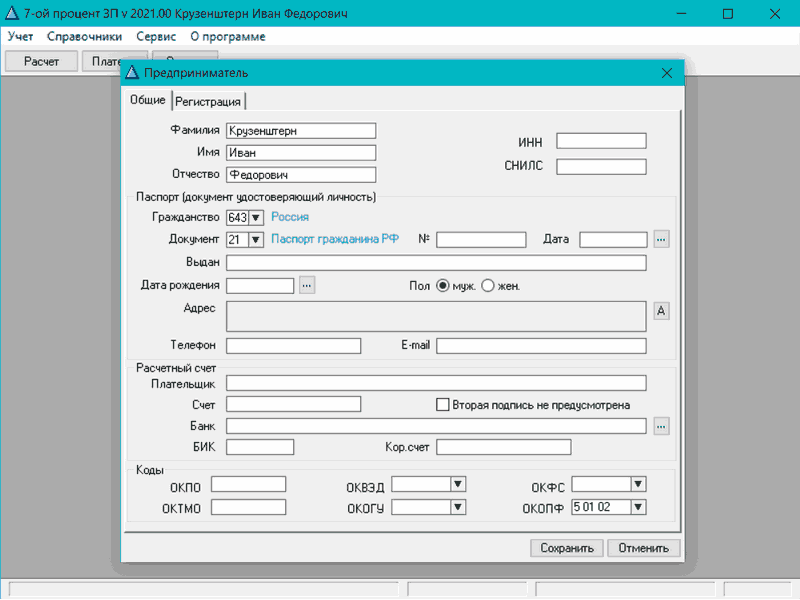
Task: Expand the Гражданство dropdown
Action: [x=255, y=217]
